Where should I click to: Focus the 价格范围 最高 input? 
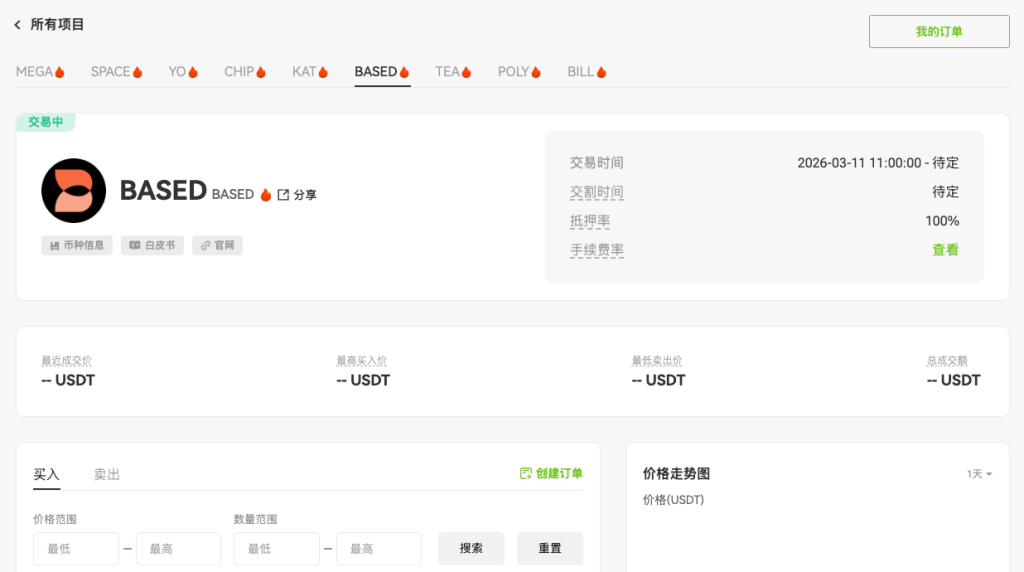tap(178, 548)
